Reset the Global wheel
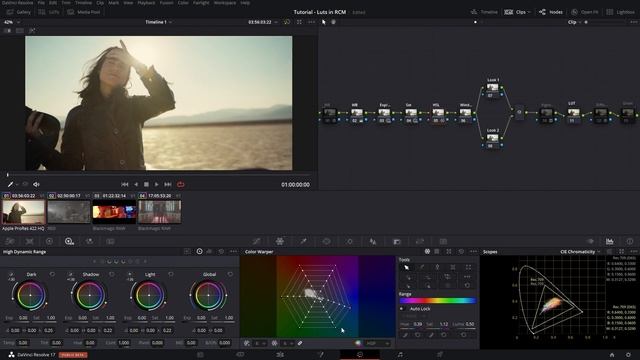640x360 pixels. tap(230, 274)
